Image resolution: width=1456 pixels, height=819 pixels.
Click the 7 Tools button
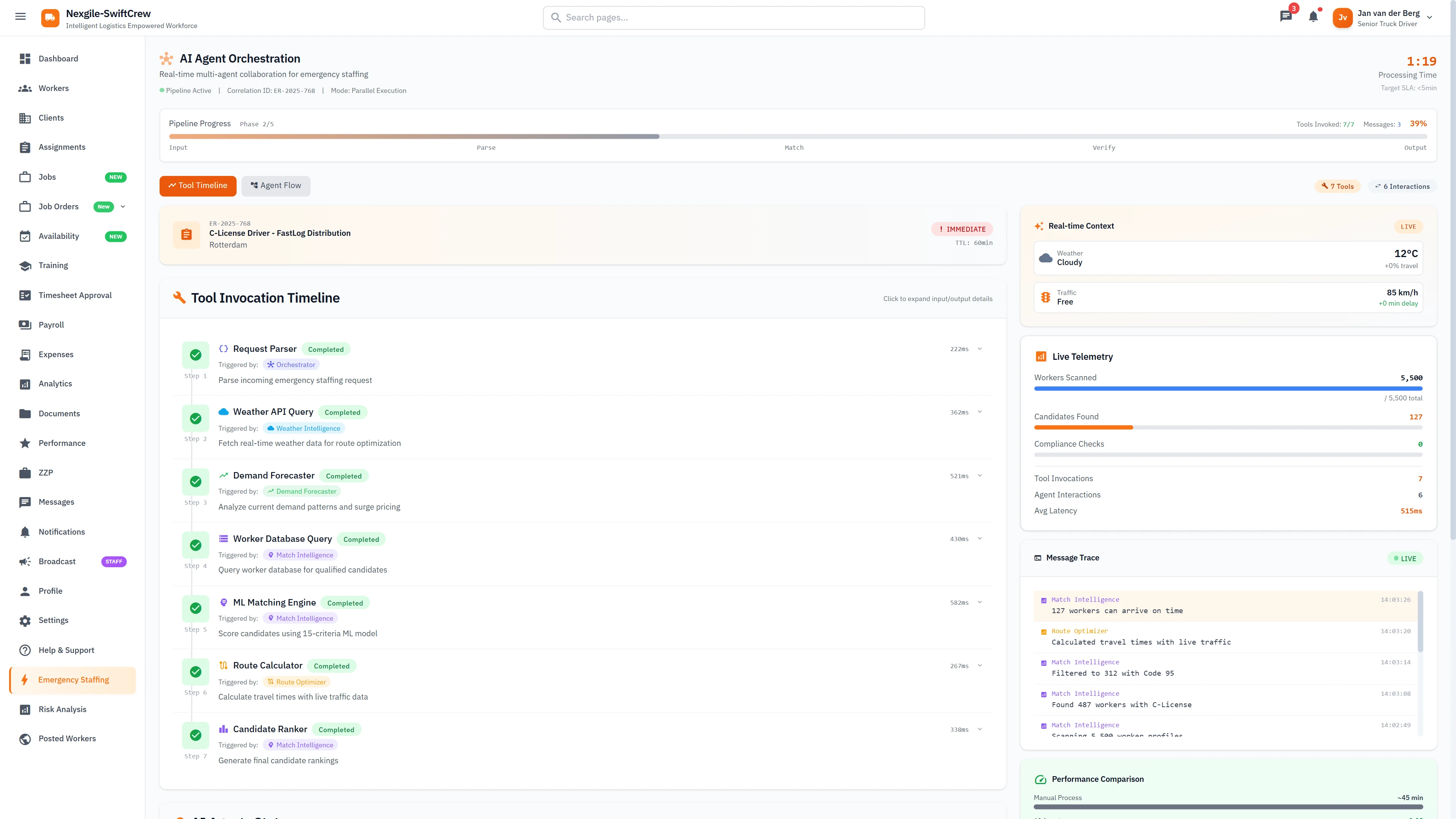(x=1337, y=186)
